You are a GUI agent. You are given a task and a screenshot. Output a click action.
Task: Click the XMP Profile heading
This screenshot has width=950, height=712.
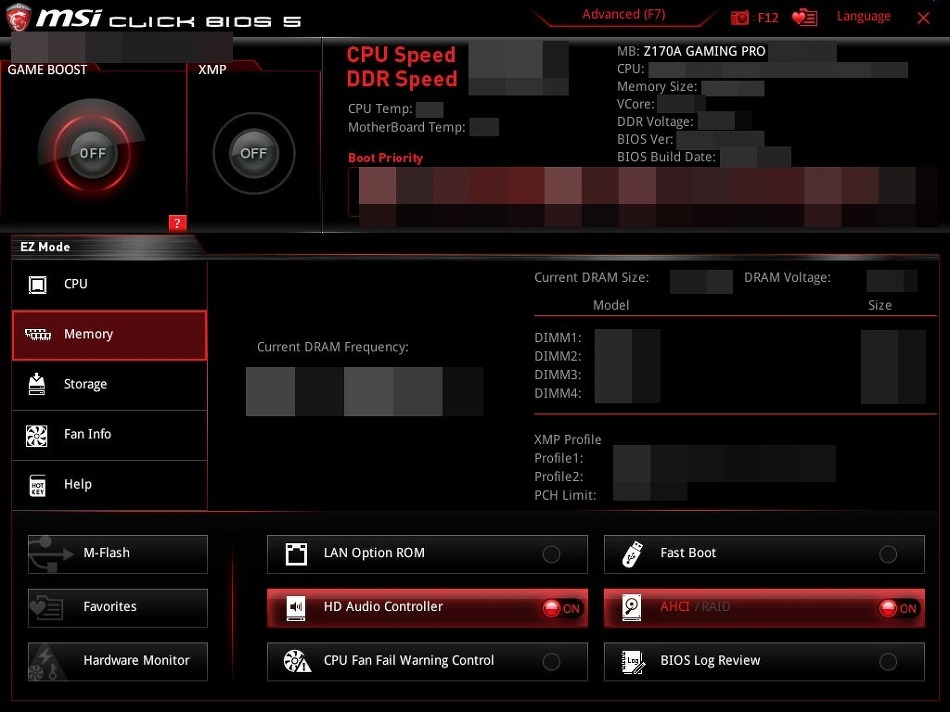[568, 439]
